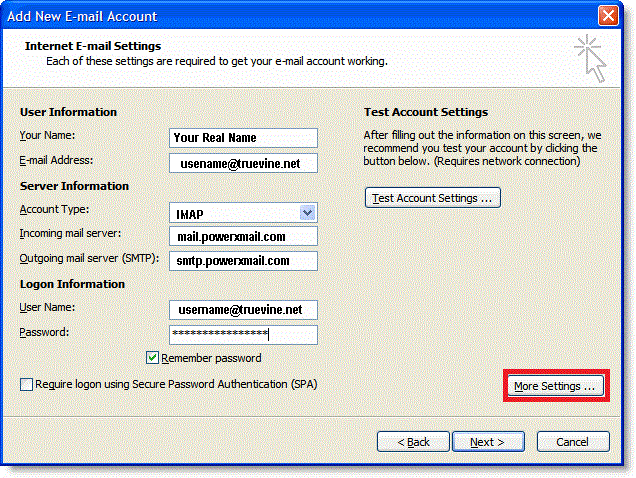Enable Require logon using SPA checkbox
The width and height of the screenshot is (636, 478).
26,384
